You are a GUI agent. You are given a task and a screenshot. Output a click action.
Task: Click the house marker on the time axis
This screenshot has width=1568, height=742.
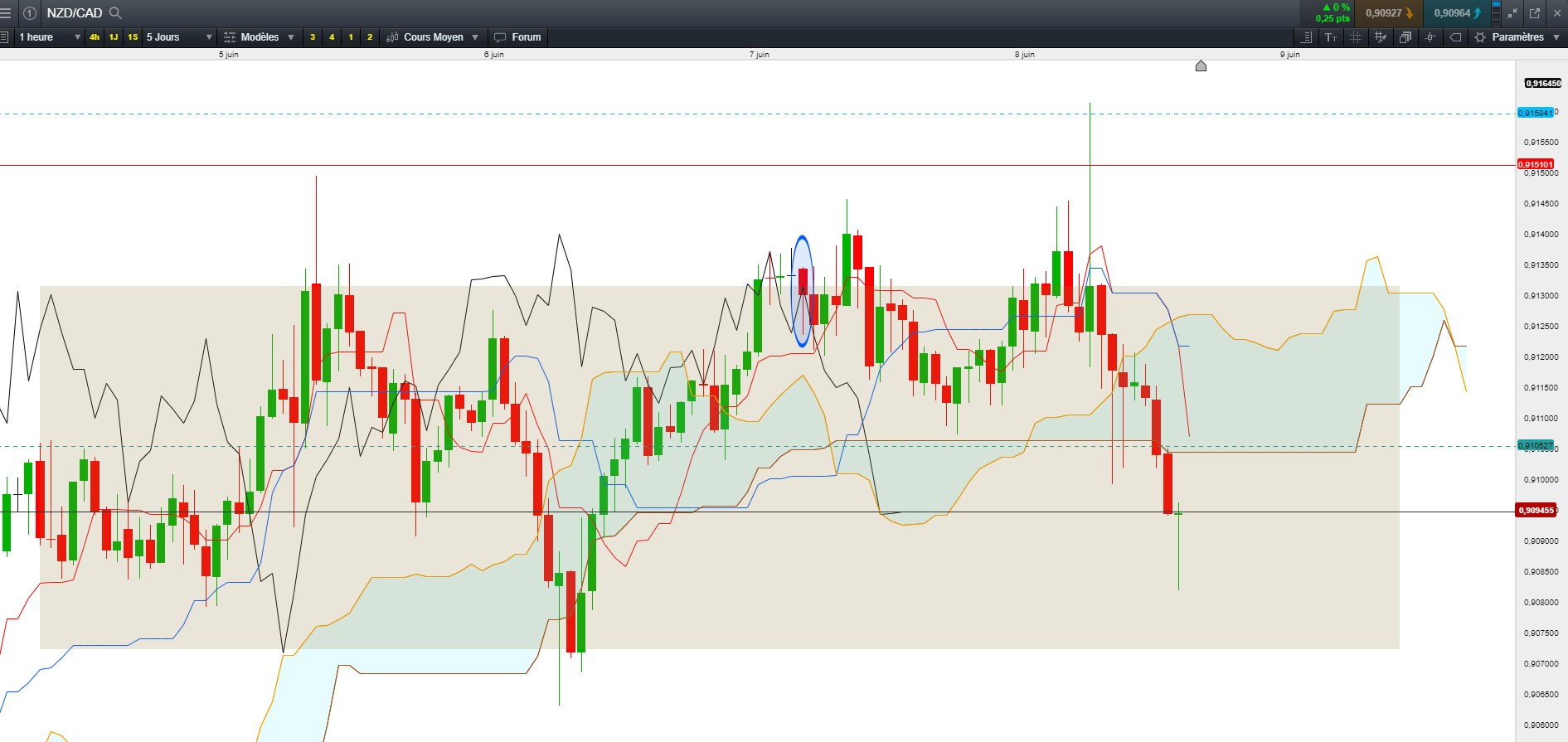click(1201, 65)
